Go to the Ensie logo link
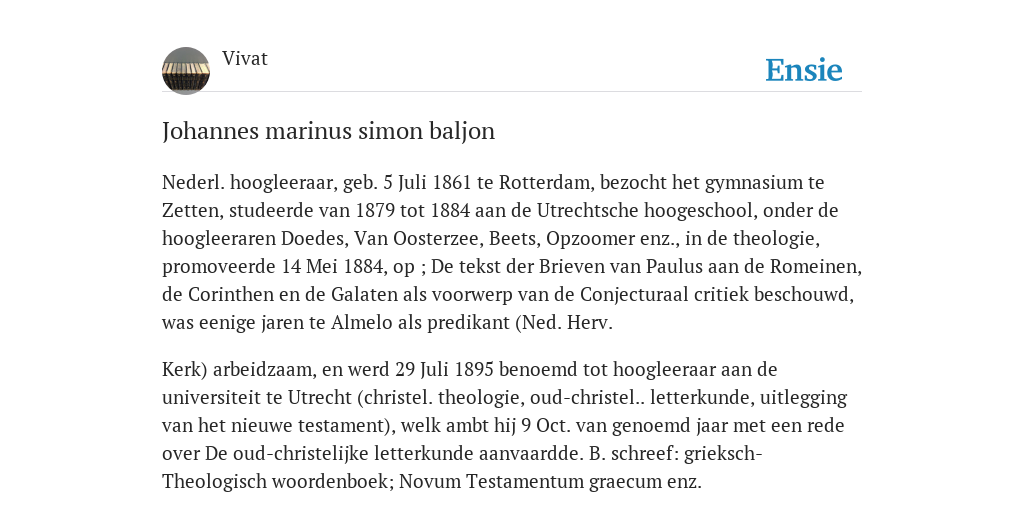1024x512 pixels. (804, 70)
